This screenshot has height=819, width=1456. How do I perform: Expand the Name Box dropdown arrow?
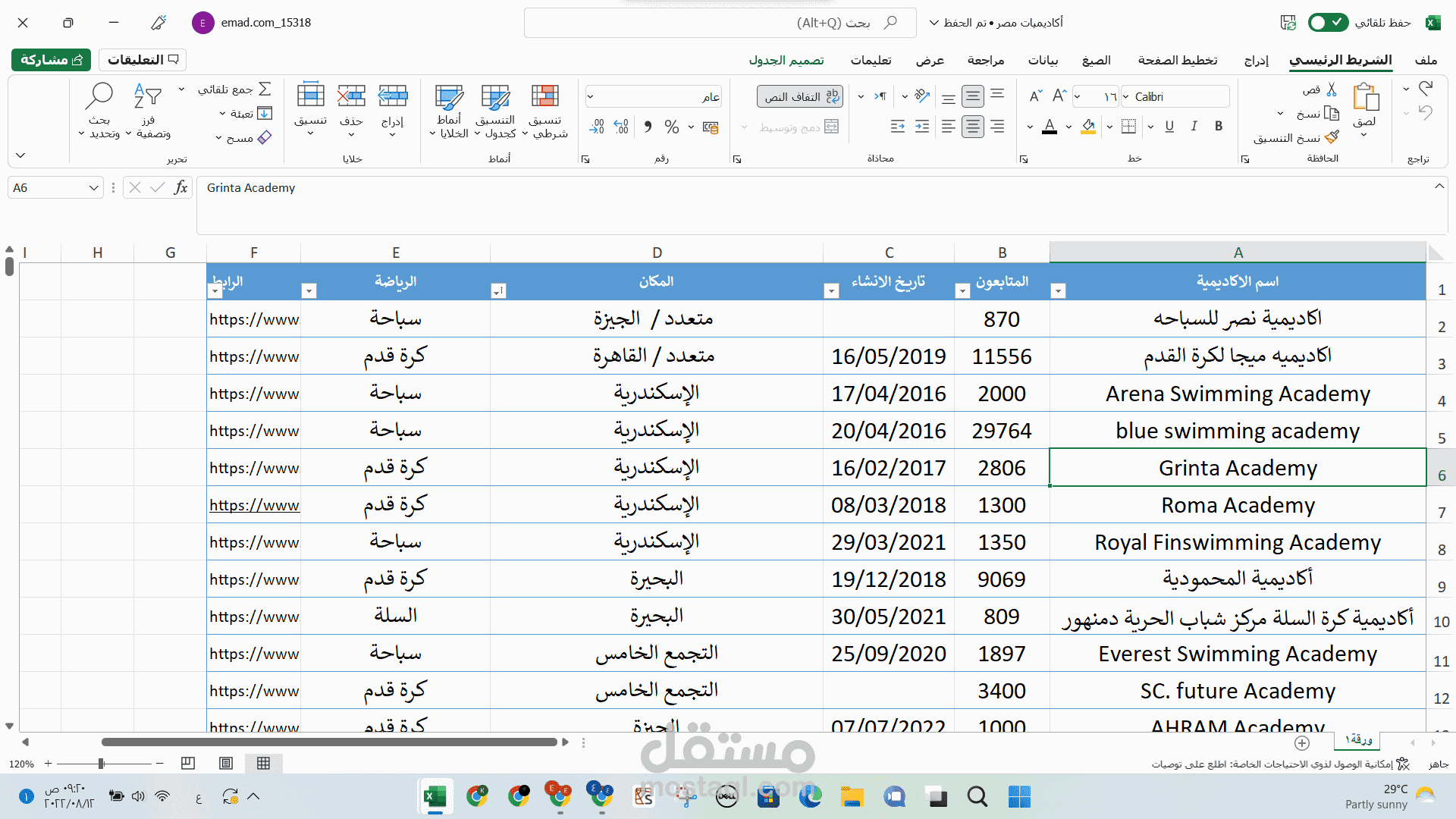[93, 188]
